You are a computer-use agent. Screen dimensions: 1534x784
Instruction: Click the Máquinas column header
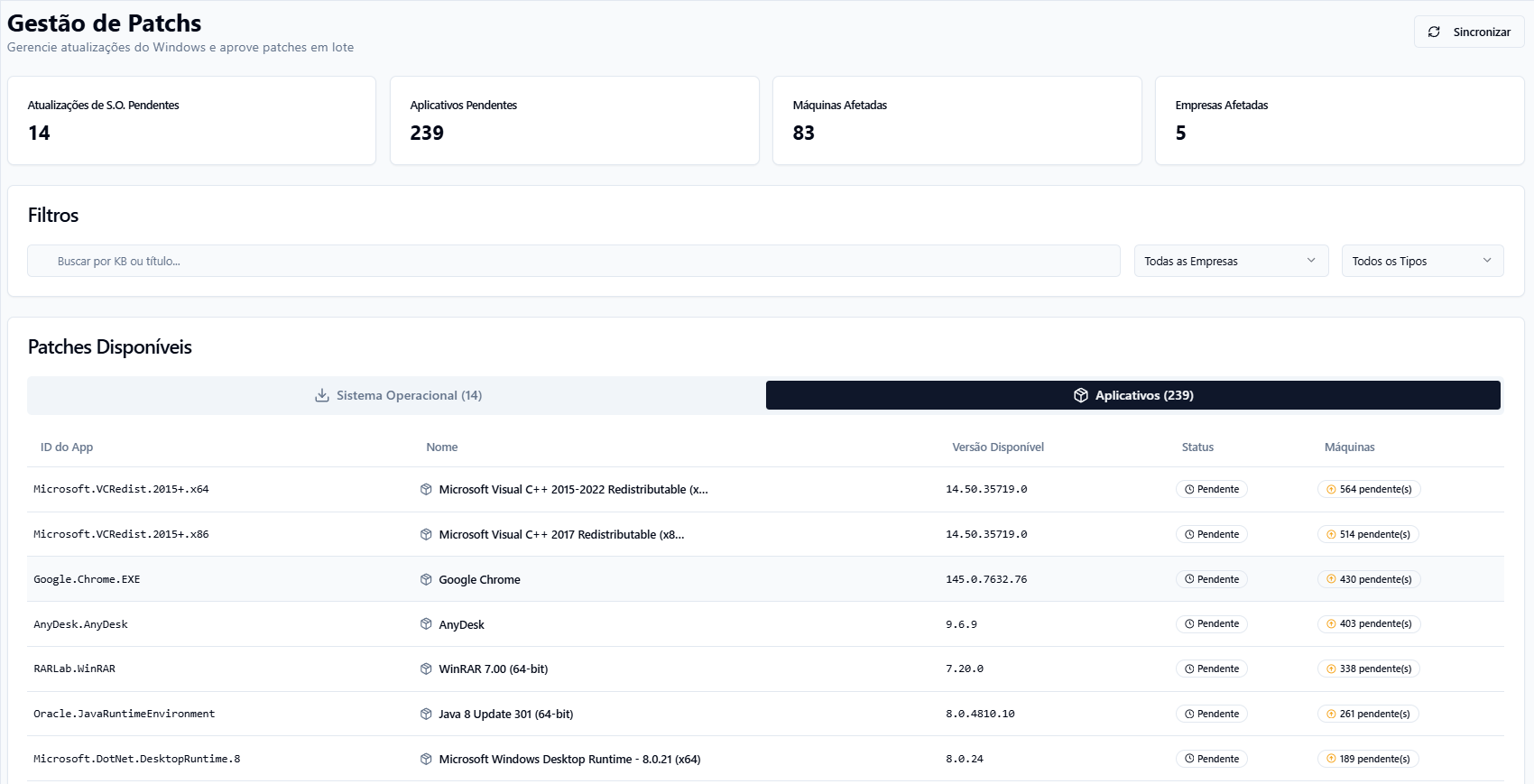pyautogui.click(x=1349, y=447)
